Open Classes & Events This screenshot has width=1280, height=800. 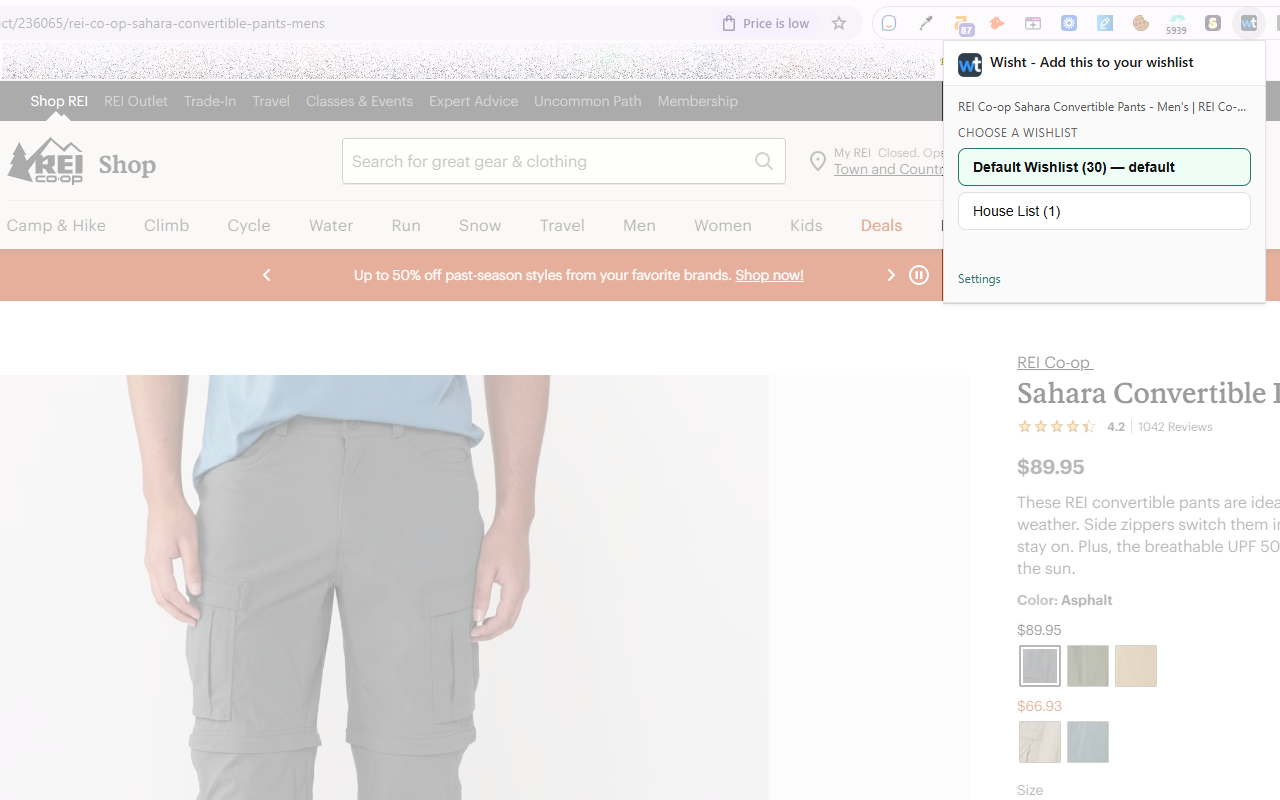tap(359, 101)
